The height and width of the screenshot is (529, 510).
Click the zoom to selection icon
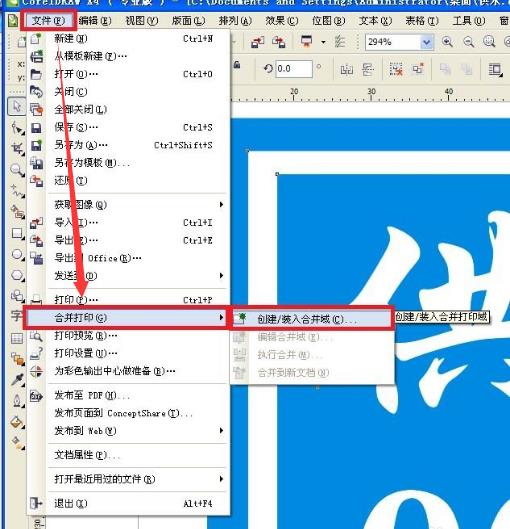tap(489, 41)
